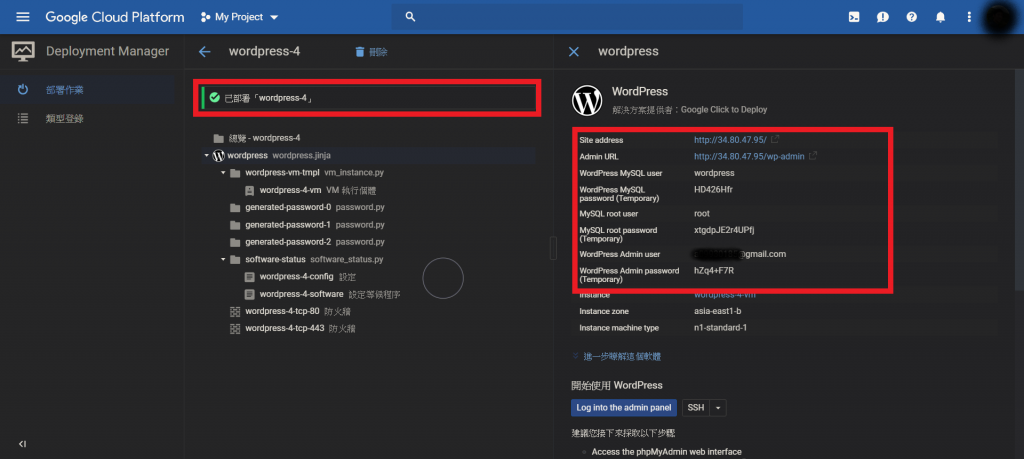The image size is (1024, 459).
Task: Open the hamburger navigation menu
Action: coord(23,17)
